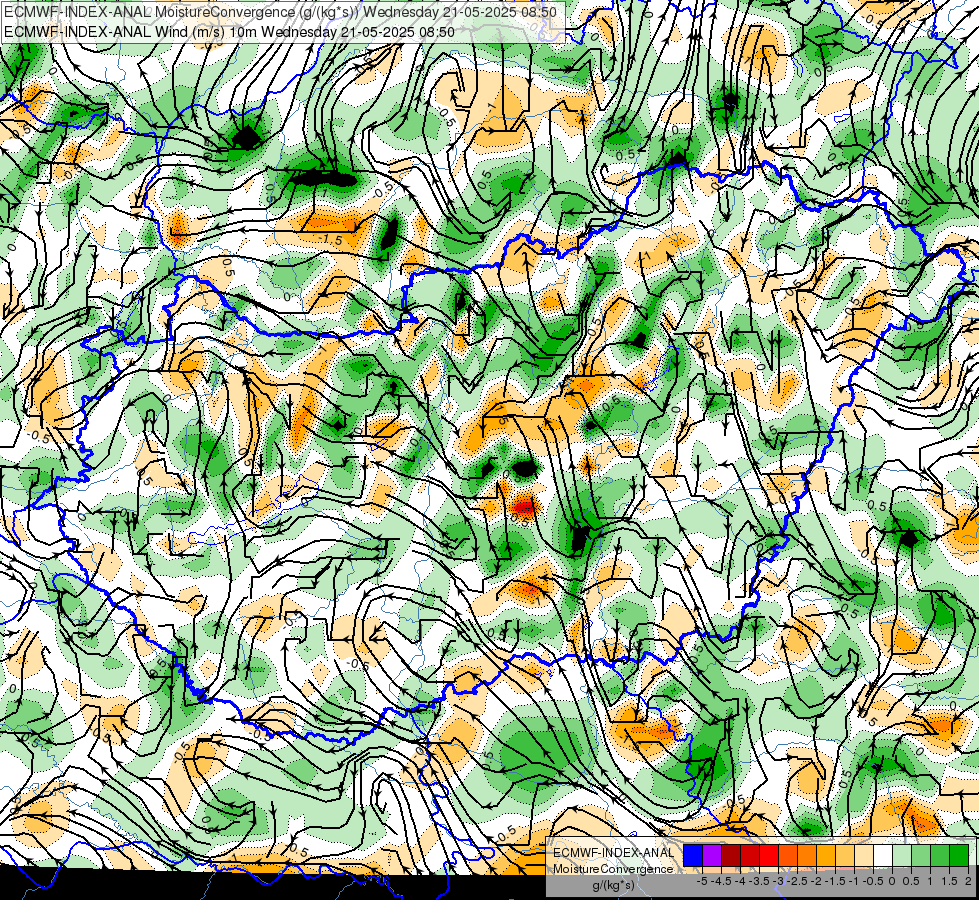Click the -4 value on legend scale

(x=740, y=881)
